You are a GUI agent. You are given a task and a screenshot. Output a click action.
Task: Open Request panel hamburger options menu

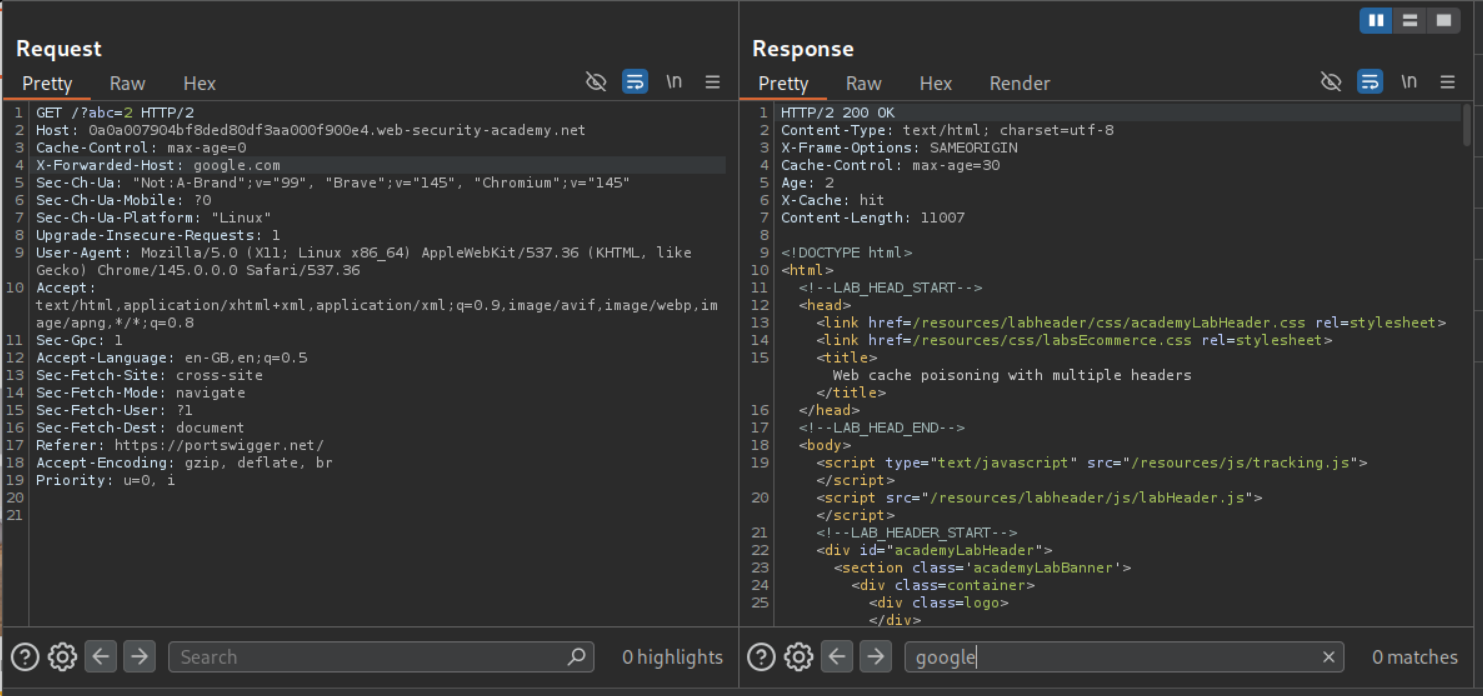click(x=713, y=82)
